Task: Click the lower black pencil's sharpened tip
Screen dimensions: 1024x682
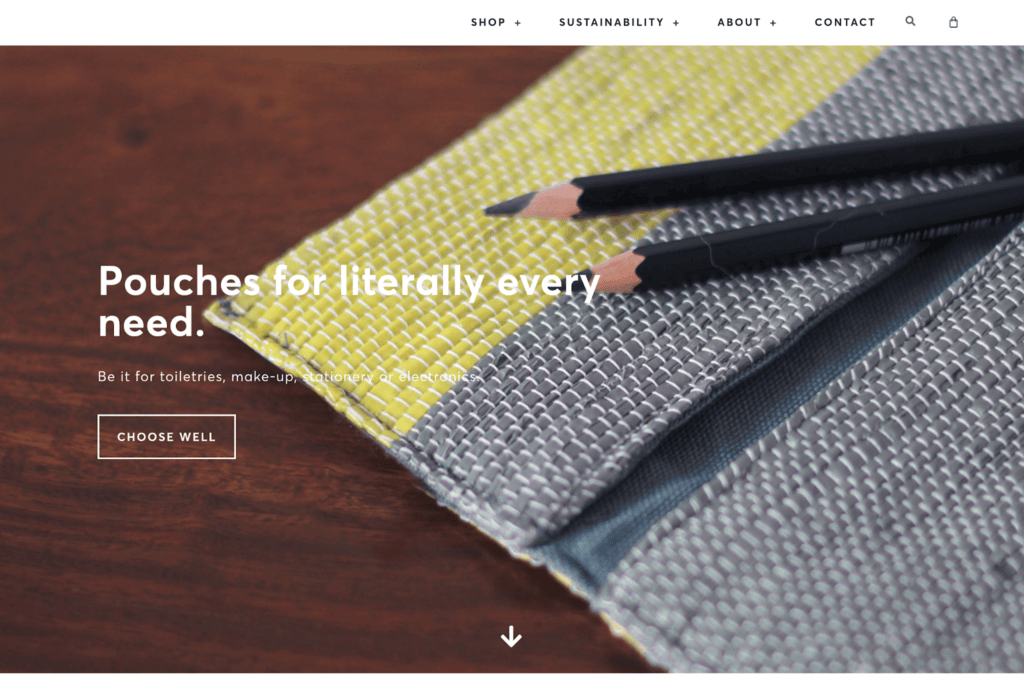Action: 611,272
